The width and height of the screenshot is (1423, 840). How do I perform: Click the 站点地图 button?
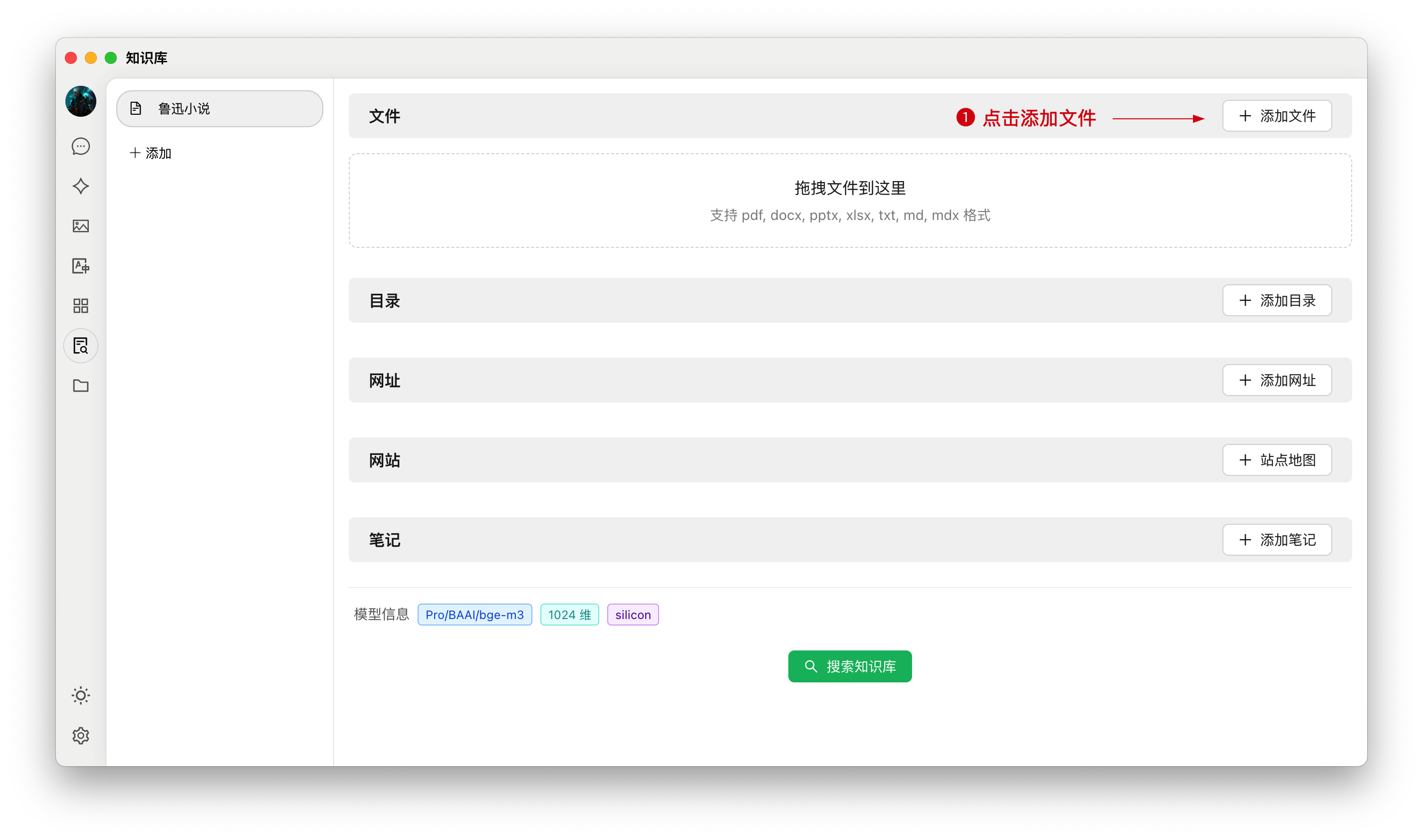coord(1276,460)
